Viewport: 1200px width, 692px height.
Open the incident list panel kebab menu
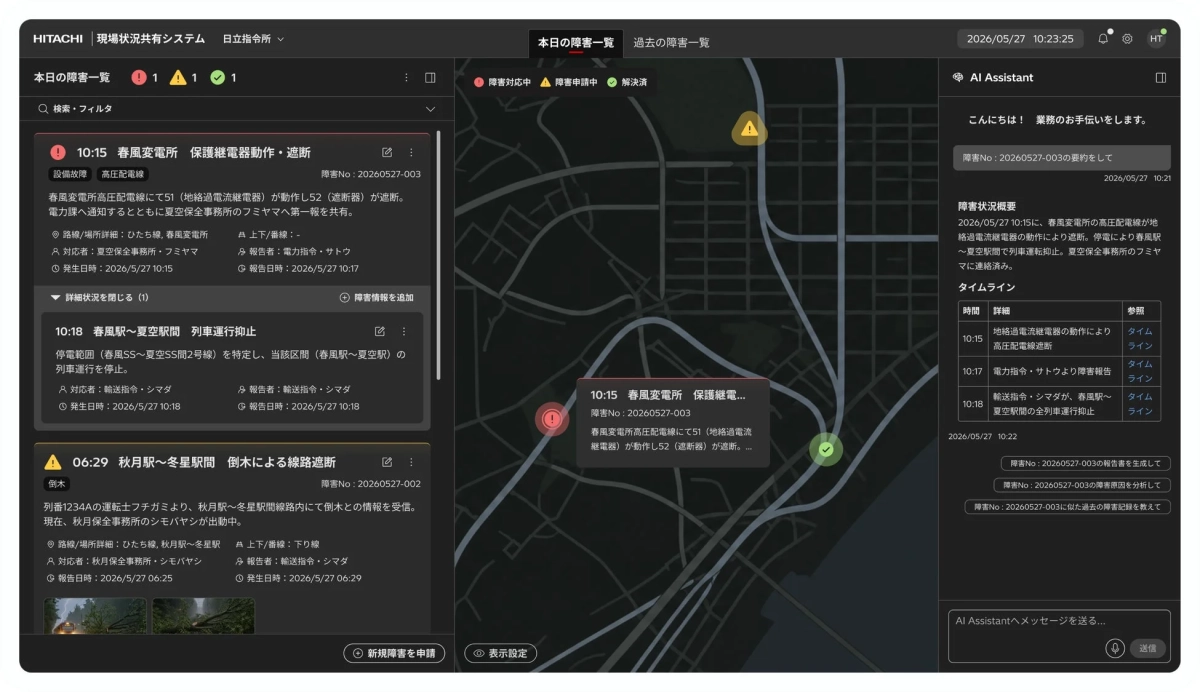[406, 77]
